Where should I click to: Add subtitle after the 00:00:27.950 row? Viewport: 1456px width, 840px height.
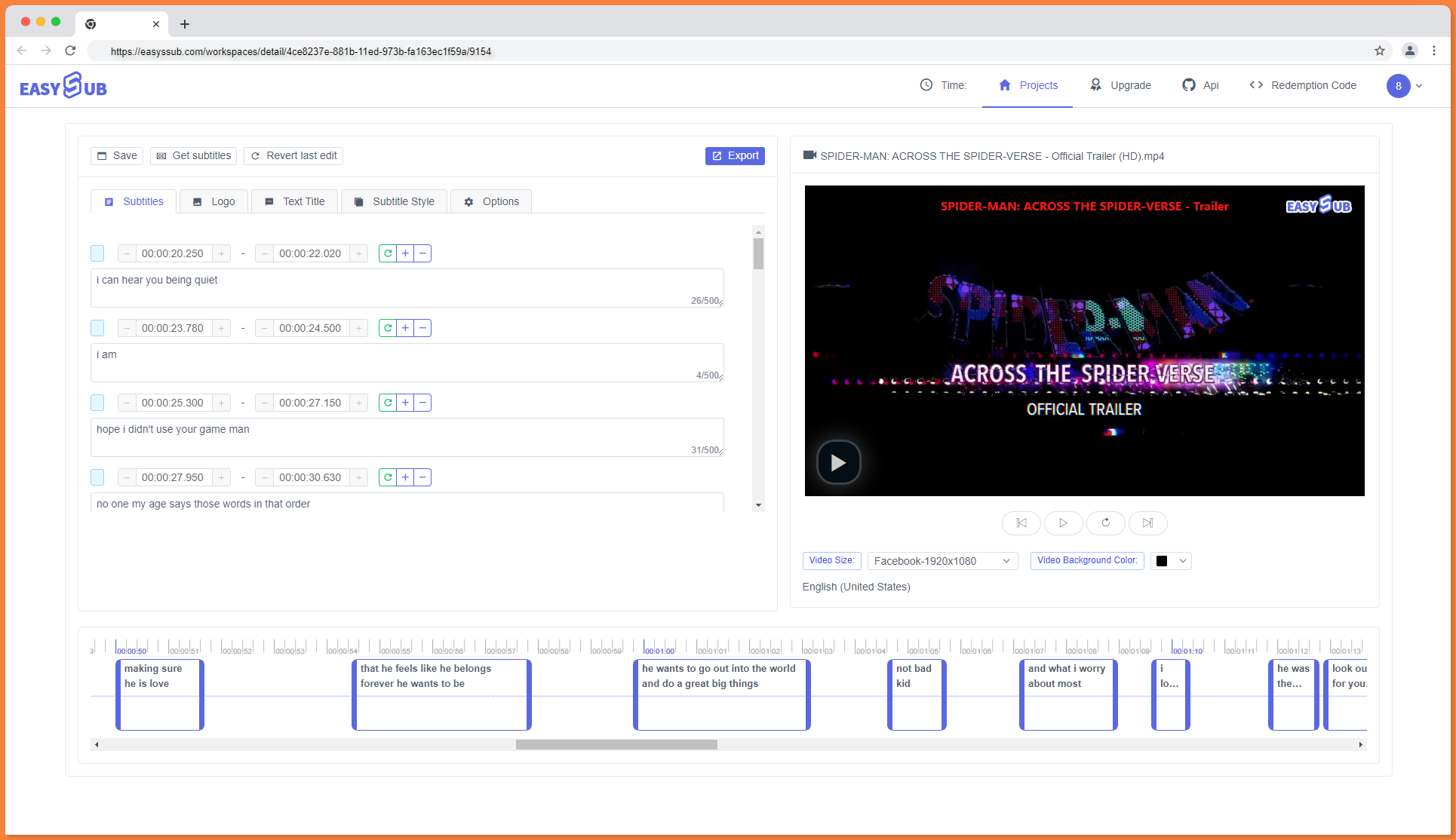[405, 477]
